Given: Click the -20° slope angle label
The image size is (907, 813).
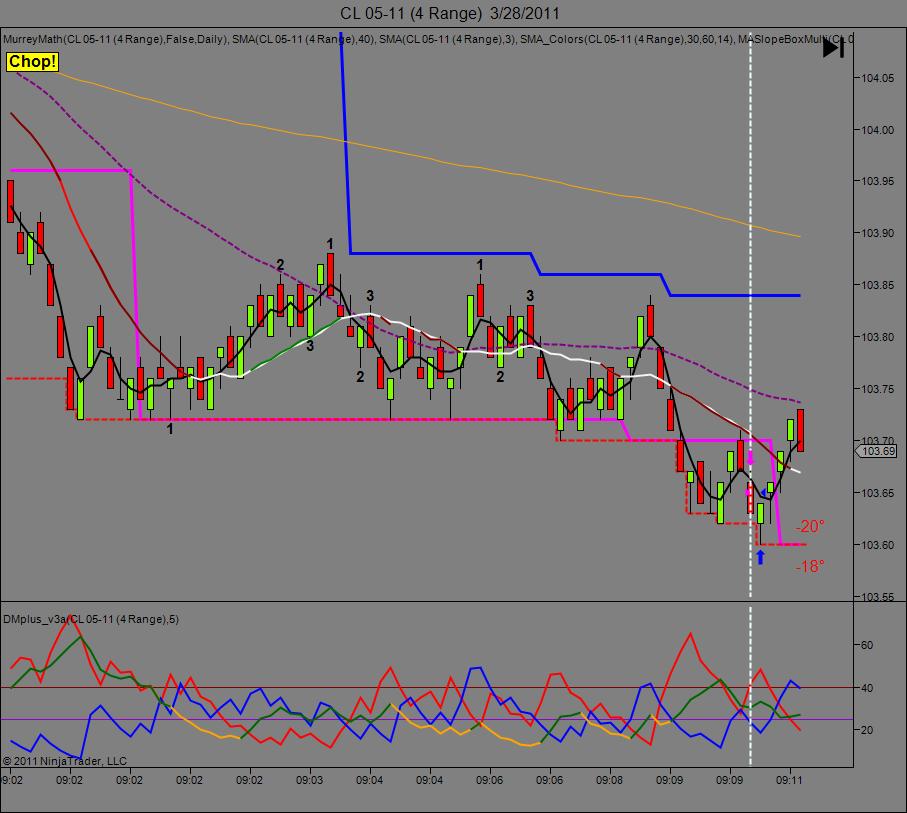Looking at the screenshot, I should (x=810, y=527).
